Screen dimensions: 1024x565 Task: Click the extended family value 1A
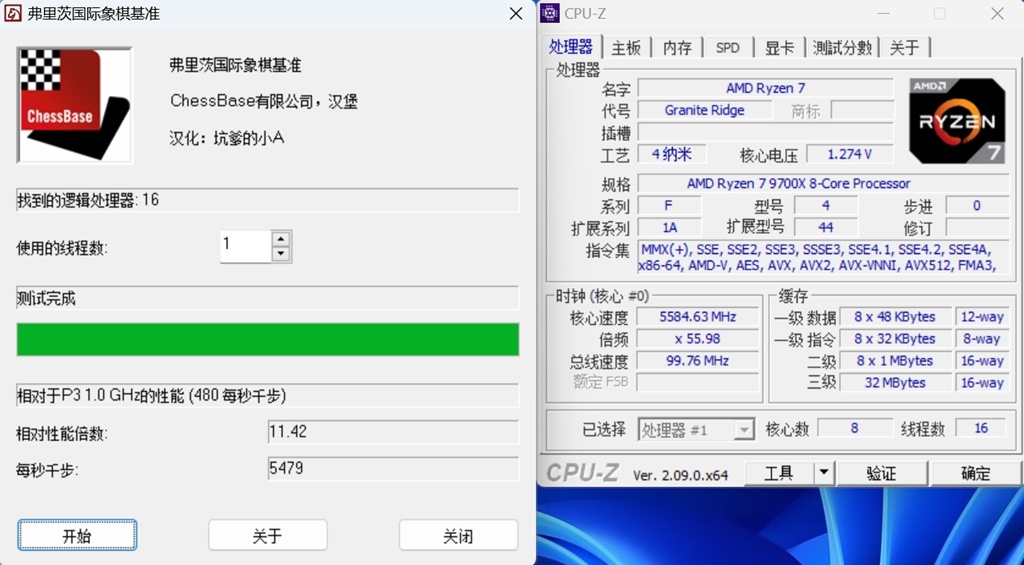click(669, 227)
